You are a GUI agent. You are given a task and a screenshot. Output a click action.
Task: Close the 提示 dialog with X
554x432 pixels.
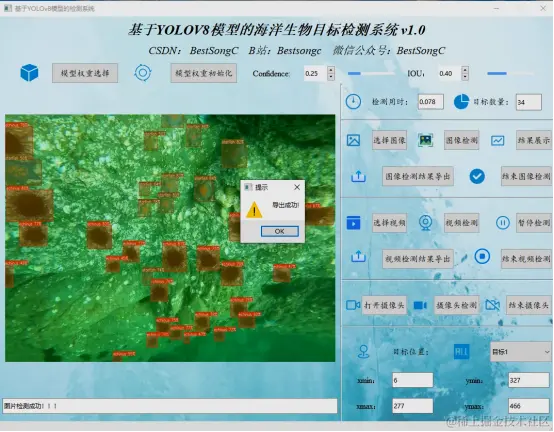(x=297, y=187)
